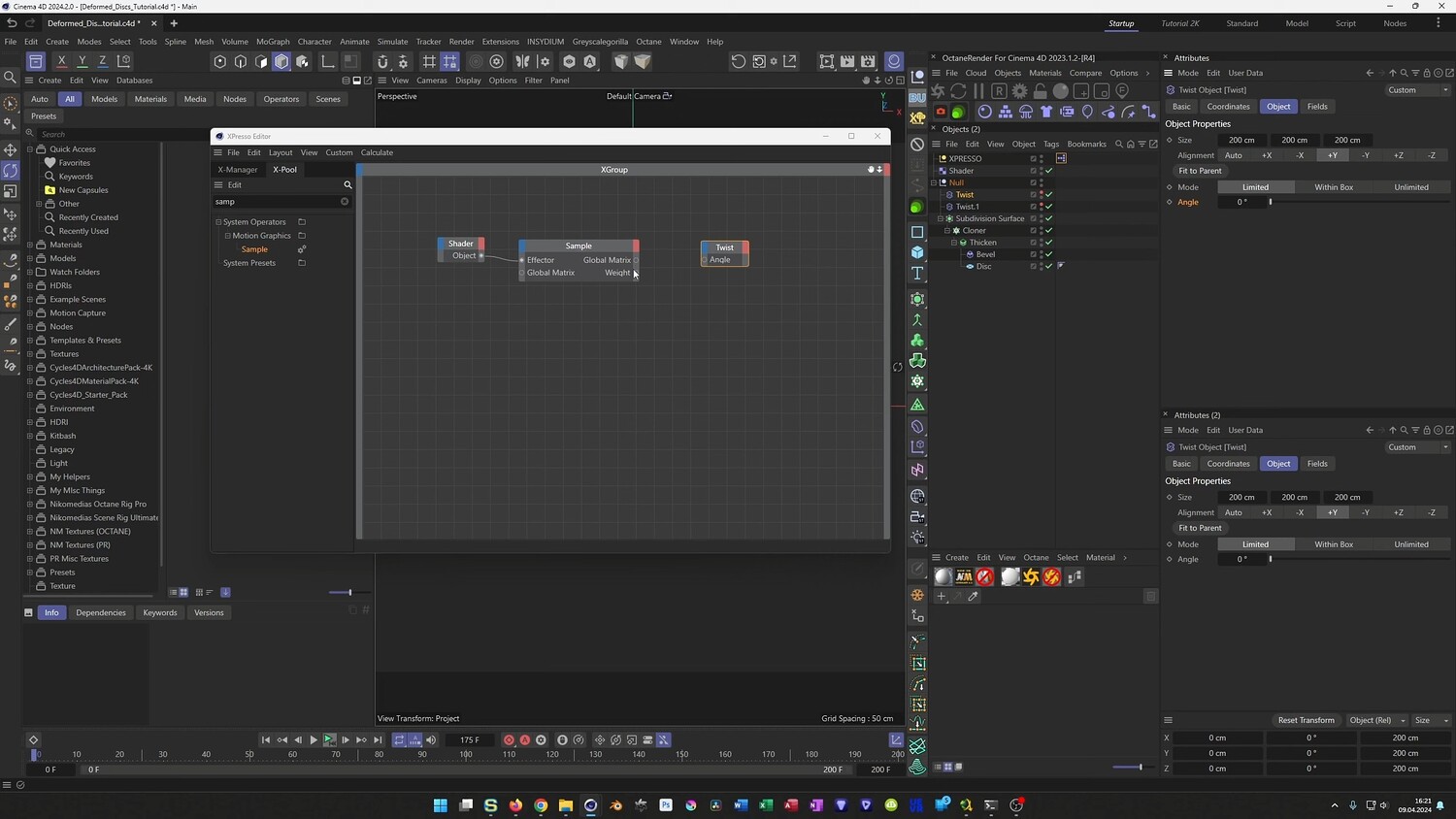Viewport: 1456px width, 819px height.
Task: Toggle Z axis lock in top toolbar
Action: 102,61
